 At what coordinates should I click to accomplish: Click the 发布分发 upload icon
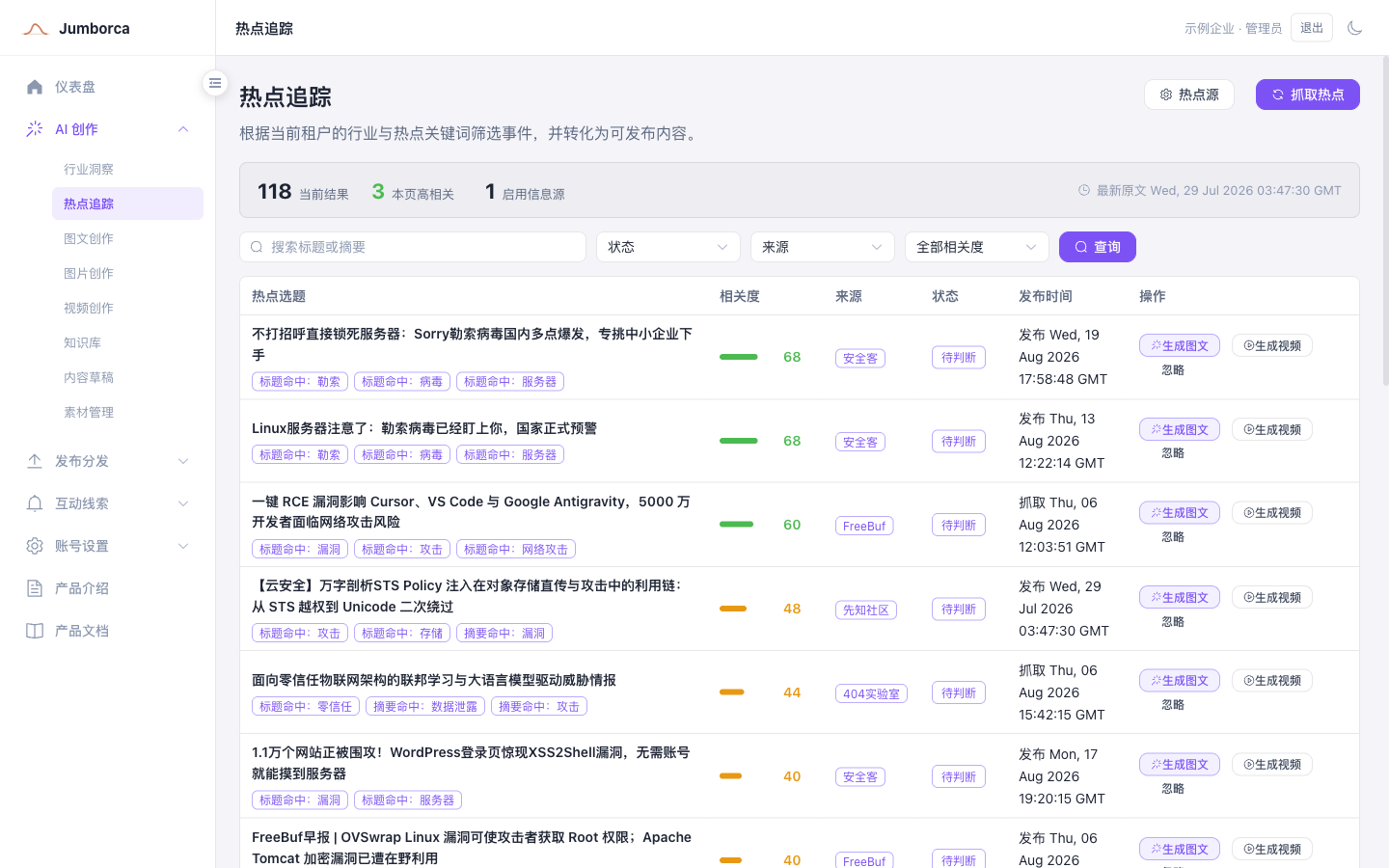click(35, 461)
